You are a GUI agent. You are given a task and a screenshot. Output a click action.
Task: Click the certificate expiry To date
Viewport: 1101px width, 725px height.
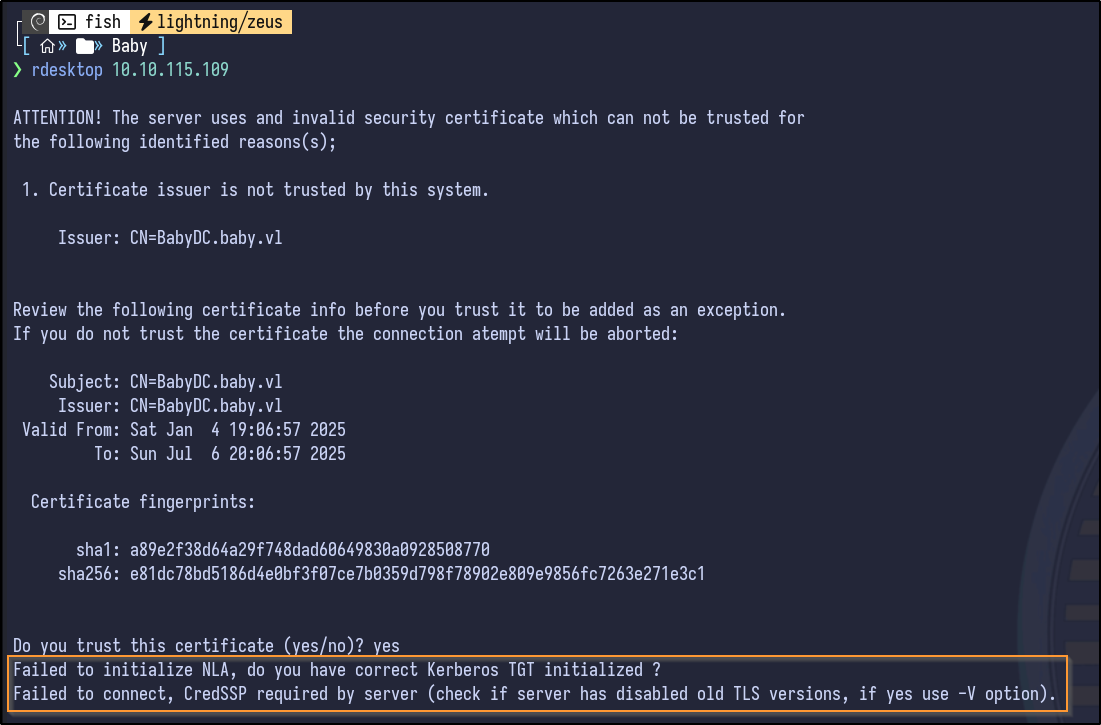(x=238, y=454)
